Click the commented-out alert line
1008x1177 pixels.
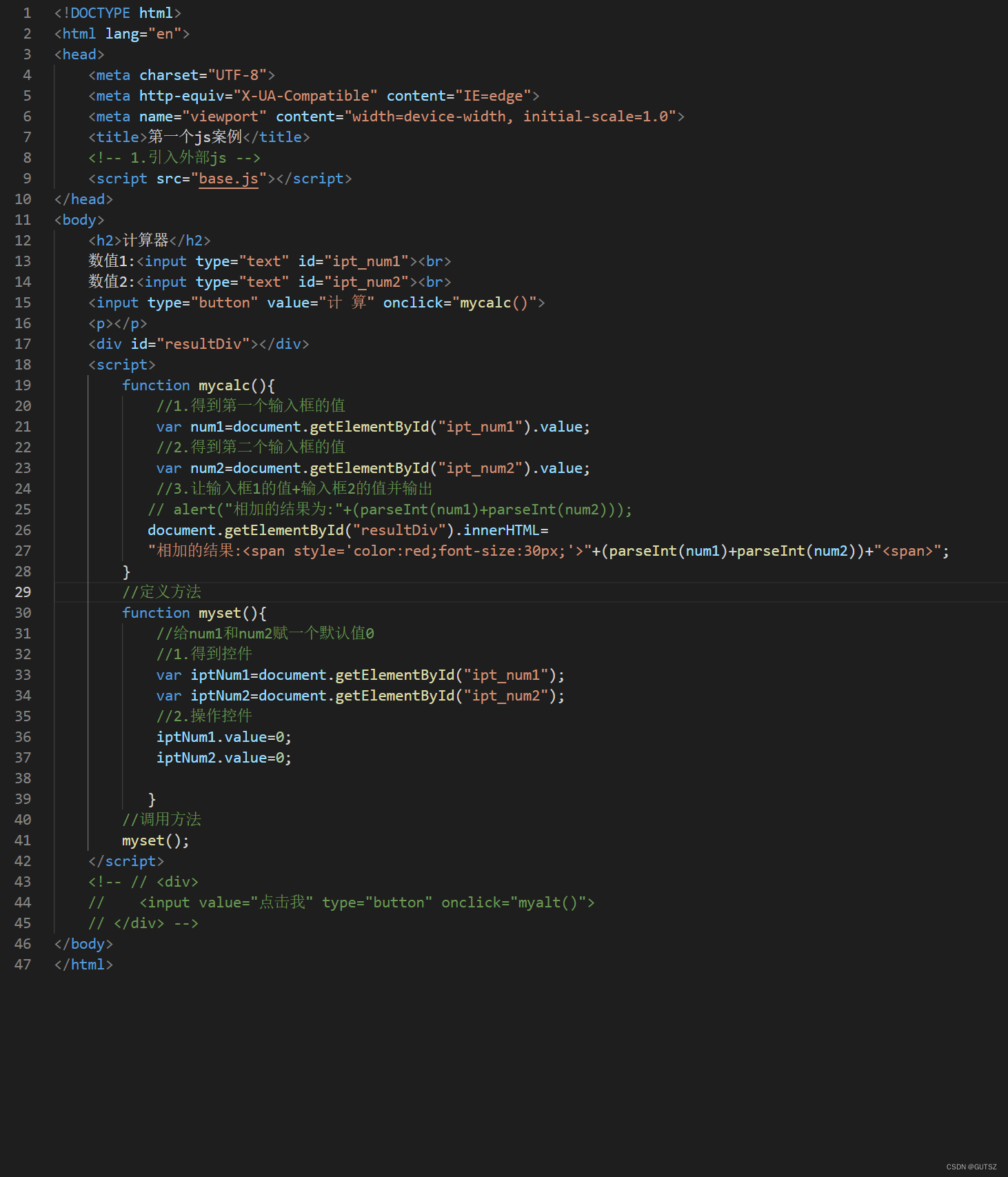pyautogui.click(x=390, y=510)
